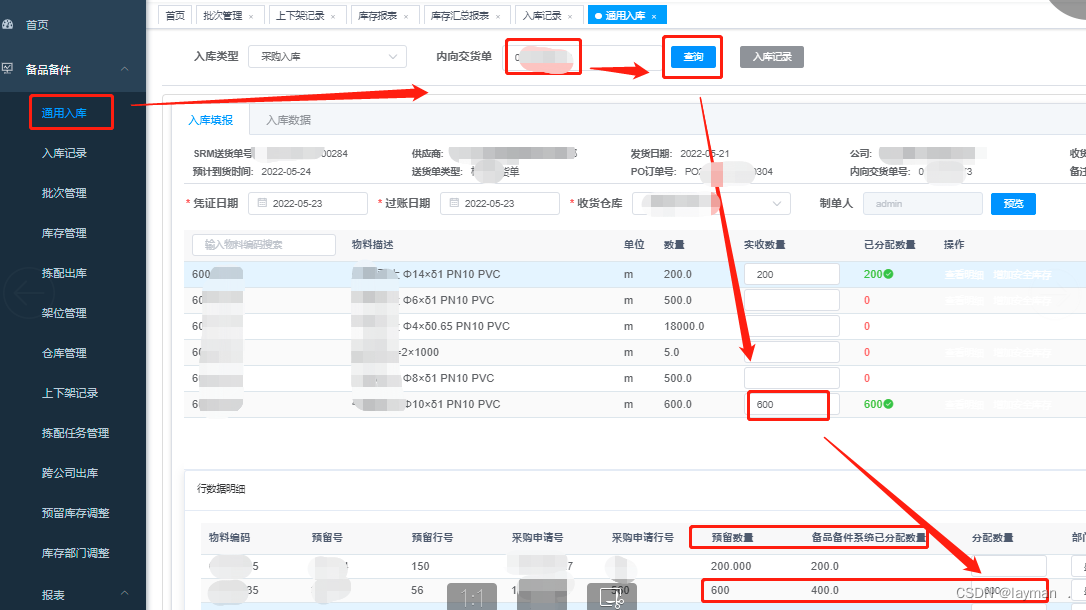This screenshot has width=1086, height=610.
Task: Click the calendar icon in 过账日期 field
Action: click(454, 203)
